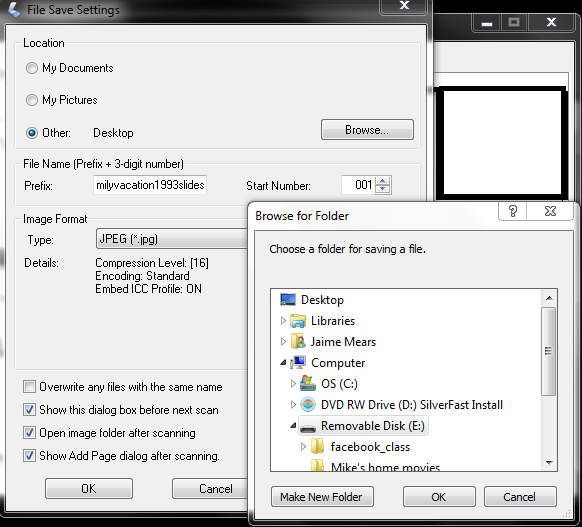Select Mike's home movies folder
This screenshot has width=582, height=527.
(385, 467)
